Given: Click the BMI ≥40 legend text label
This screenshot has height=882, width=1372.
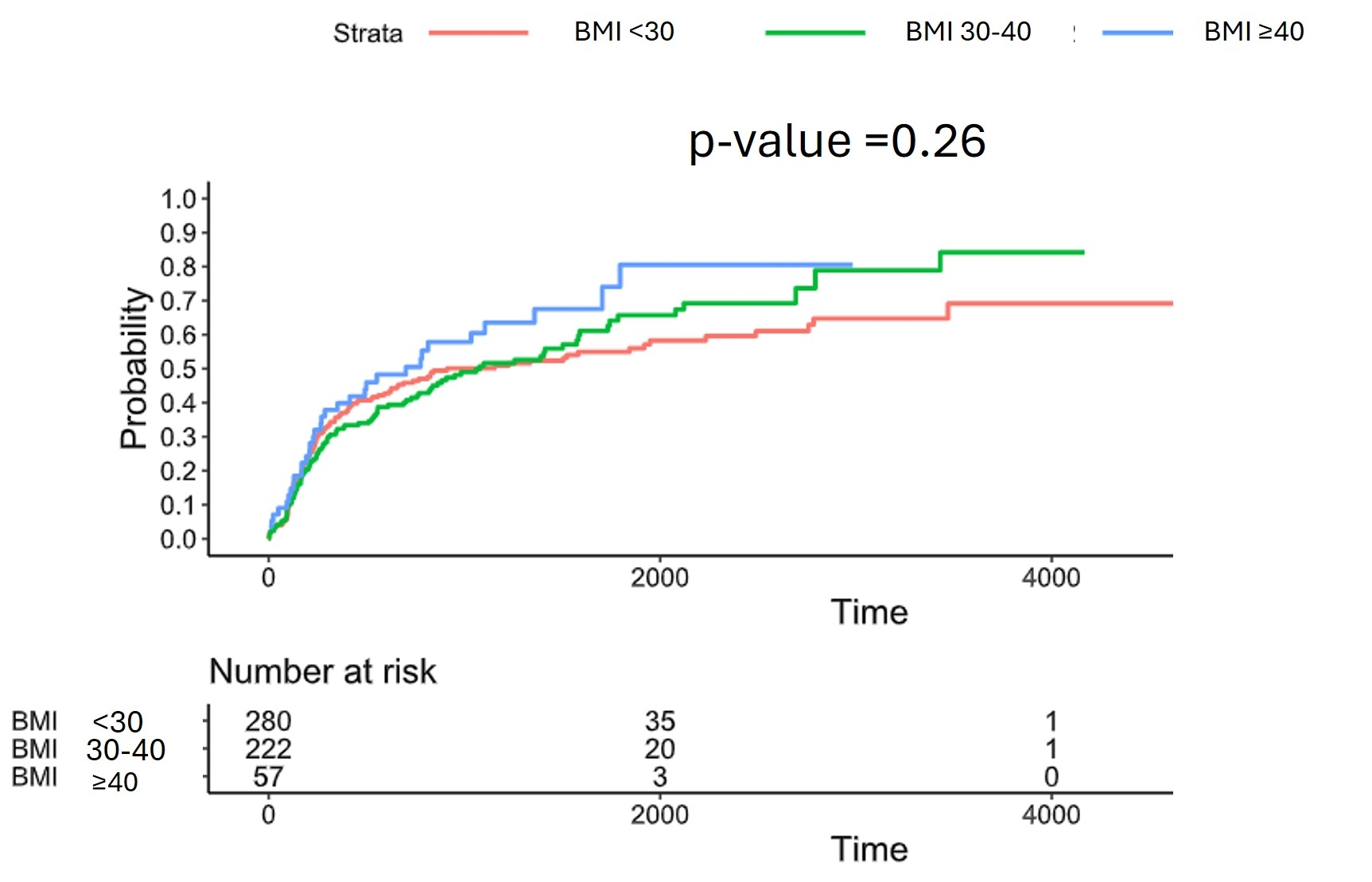Looking at the screenshot, I should pyautogui.click(x=1253, y=32).
